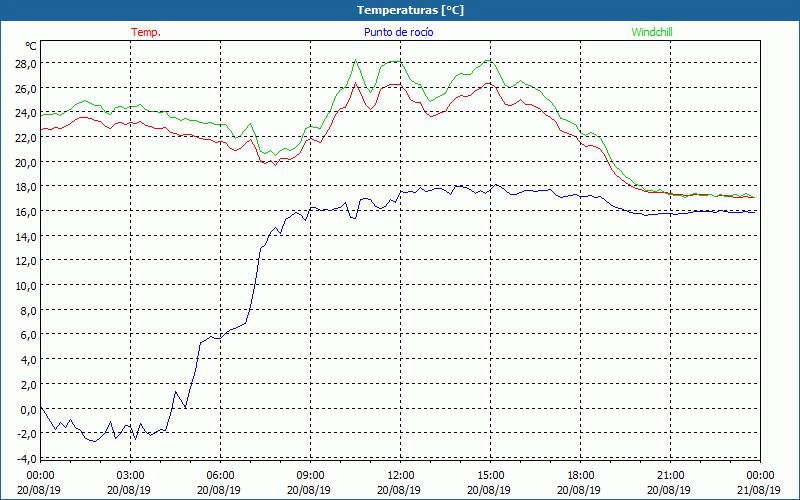Click the blue Punto de rocío legend label

[x=398, y=32]
